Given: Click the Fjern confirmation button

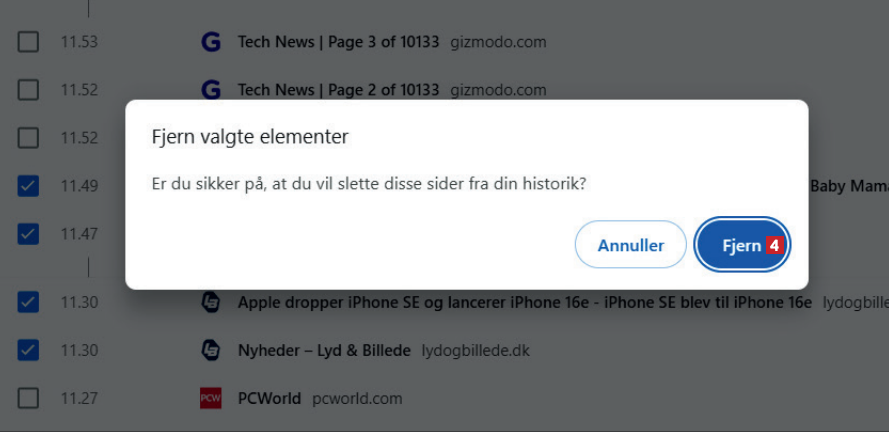Looking at the screenshot, I should pyautogui.click(x=742, y=245).
